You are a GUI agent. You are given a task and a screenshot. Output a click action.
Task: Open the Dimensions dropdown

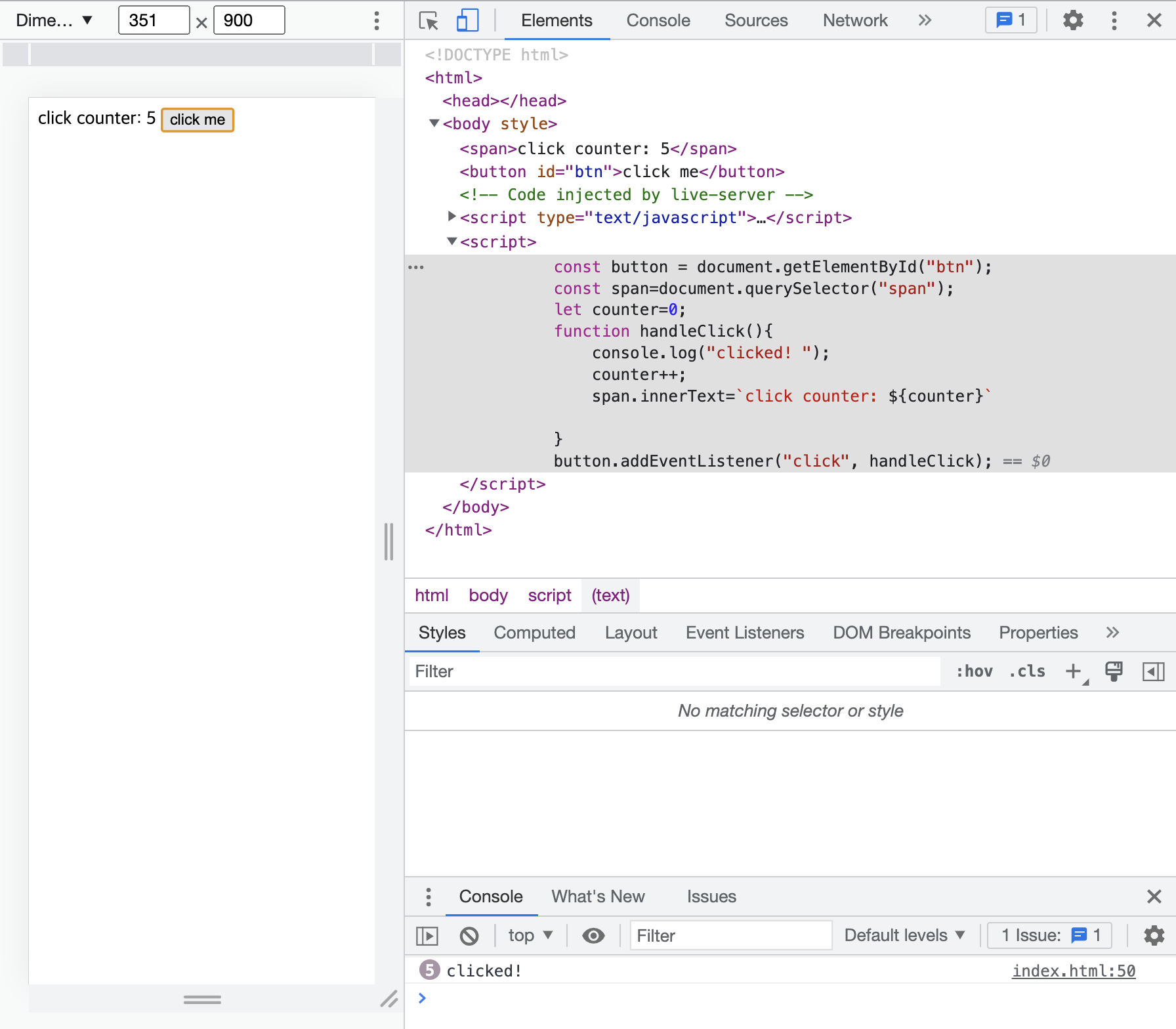[54, 20]
